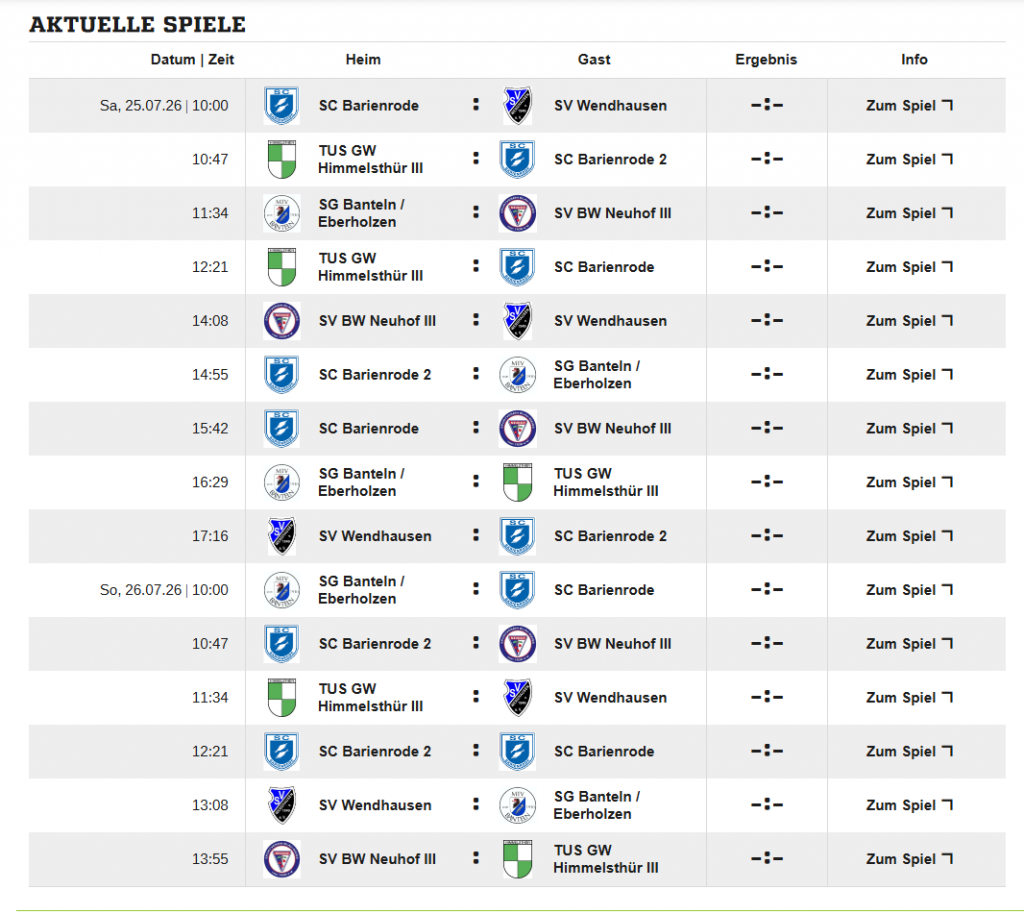Click SV Wendhausen home crest, 17:16 match
This screenshot has width=1024, height=914.
click(281, 536)
